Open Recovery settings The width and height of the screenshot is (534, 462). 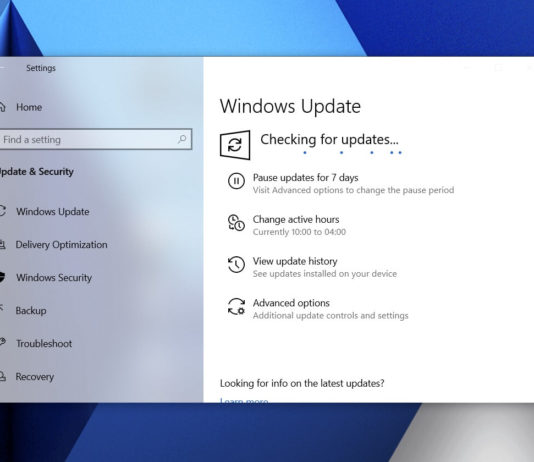click(35, 377)
